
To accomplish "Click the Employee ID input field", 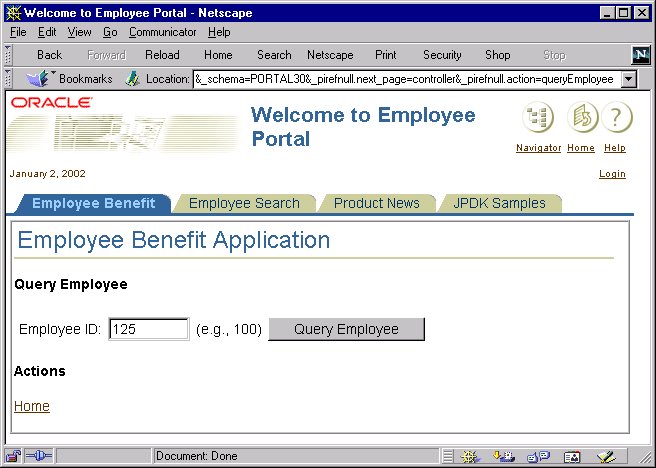I will (149, 329).
